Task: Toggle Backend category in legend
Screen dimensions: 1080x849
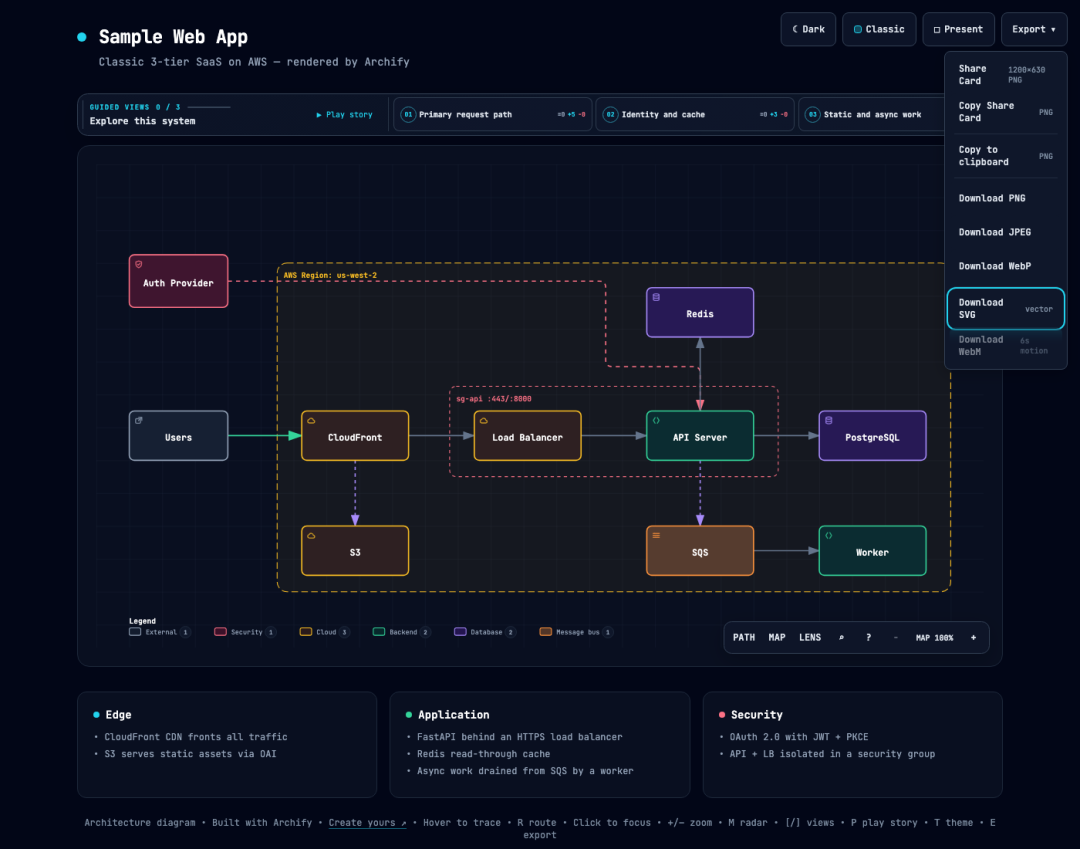Action: tap(402, 632)
